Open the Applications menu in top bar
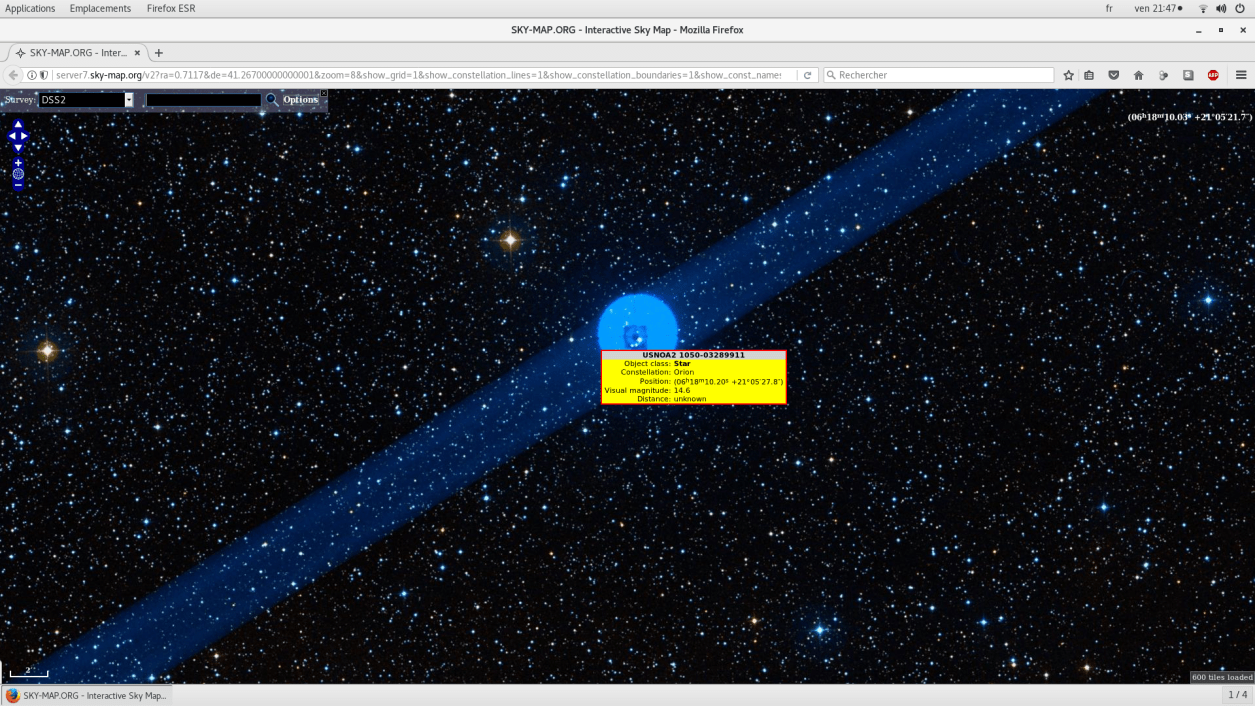Screen dimensions: 1255x706 tap(30, 8)
